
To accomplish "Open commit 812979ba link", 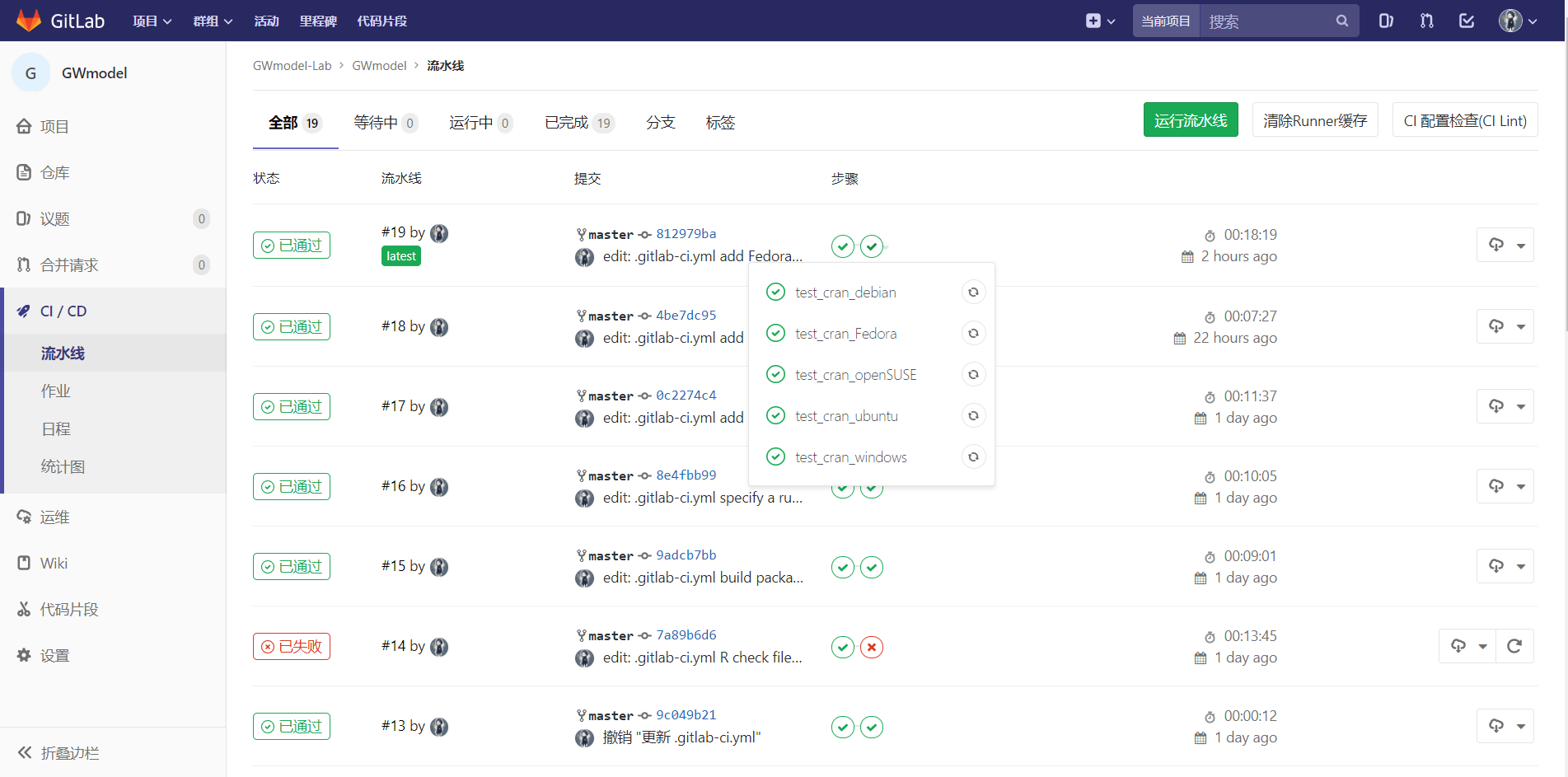I will click(x=686, y=234).
